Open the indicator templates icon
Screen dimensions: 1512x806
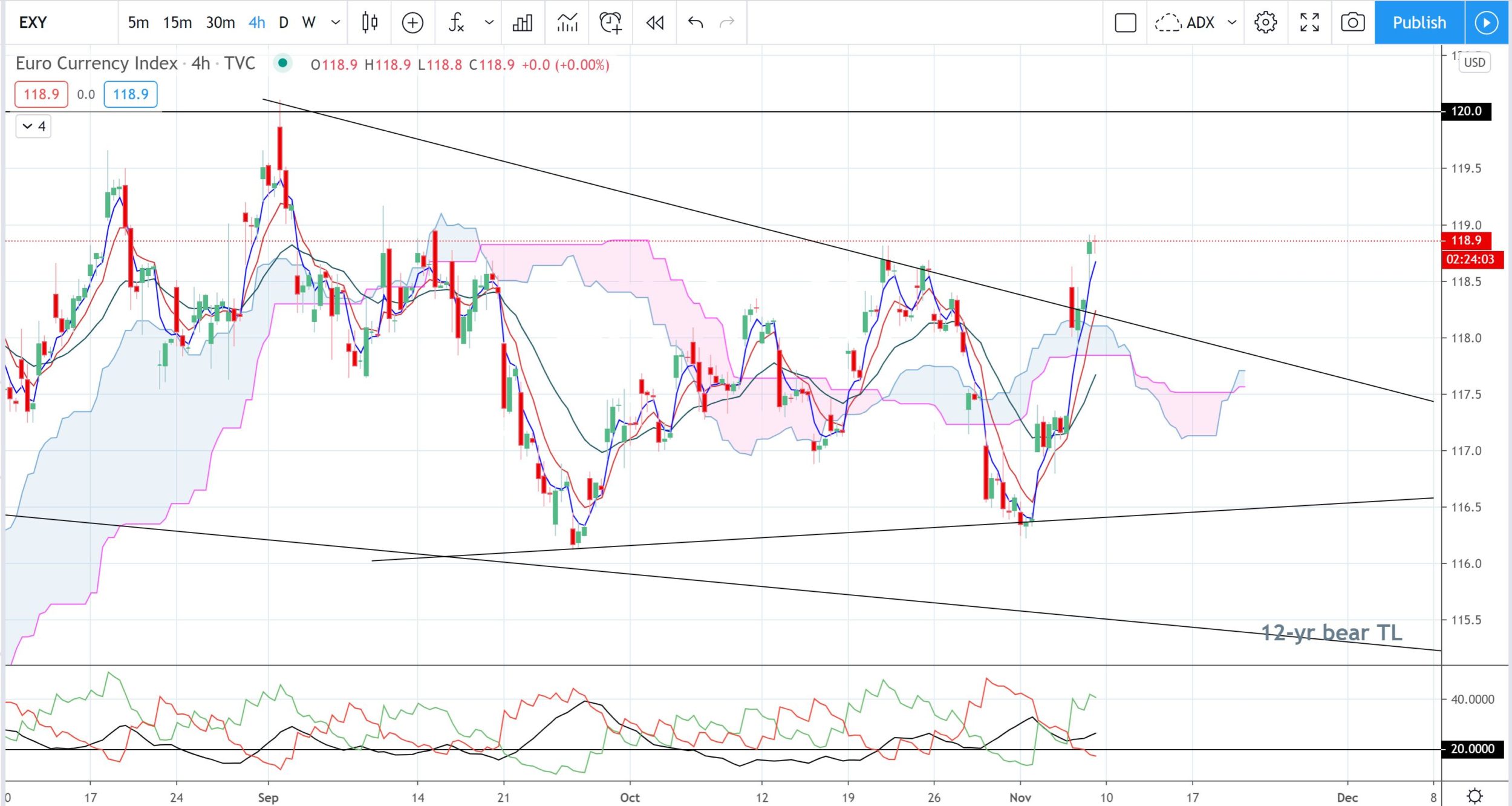pos(567,23)
